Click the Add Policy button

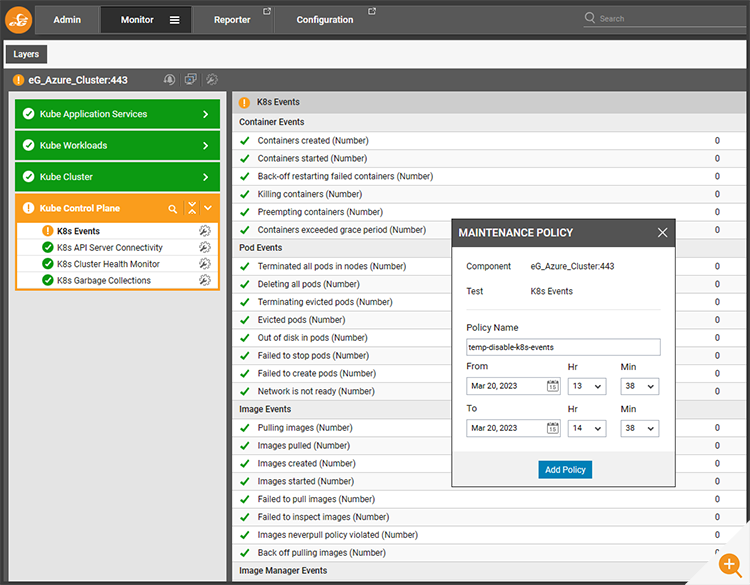(x=565, y=470)
